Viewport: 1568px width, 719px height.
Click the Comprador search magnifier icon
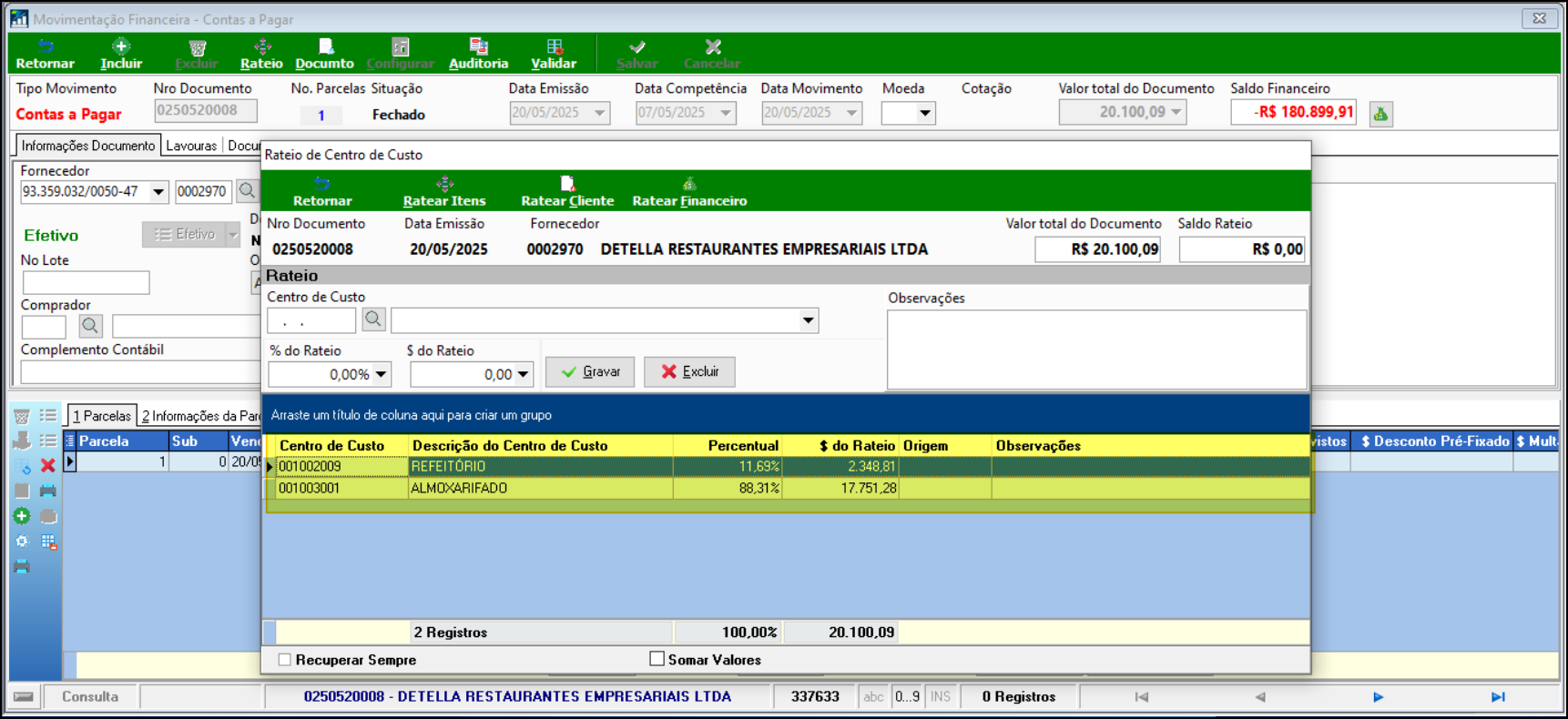pos(90,326)
